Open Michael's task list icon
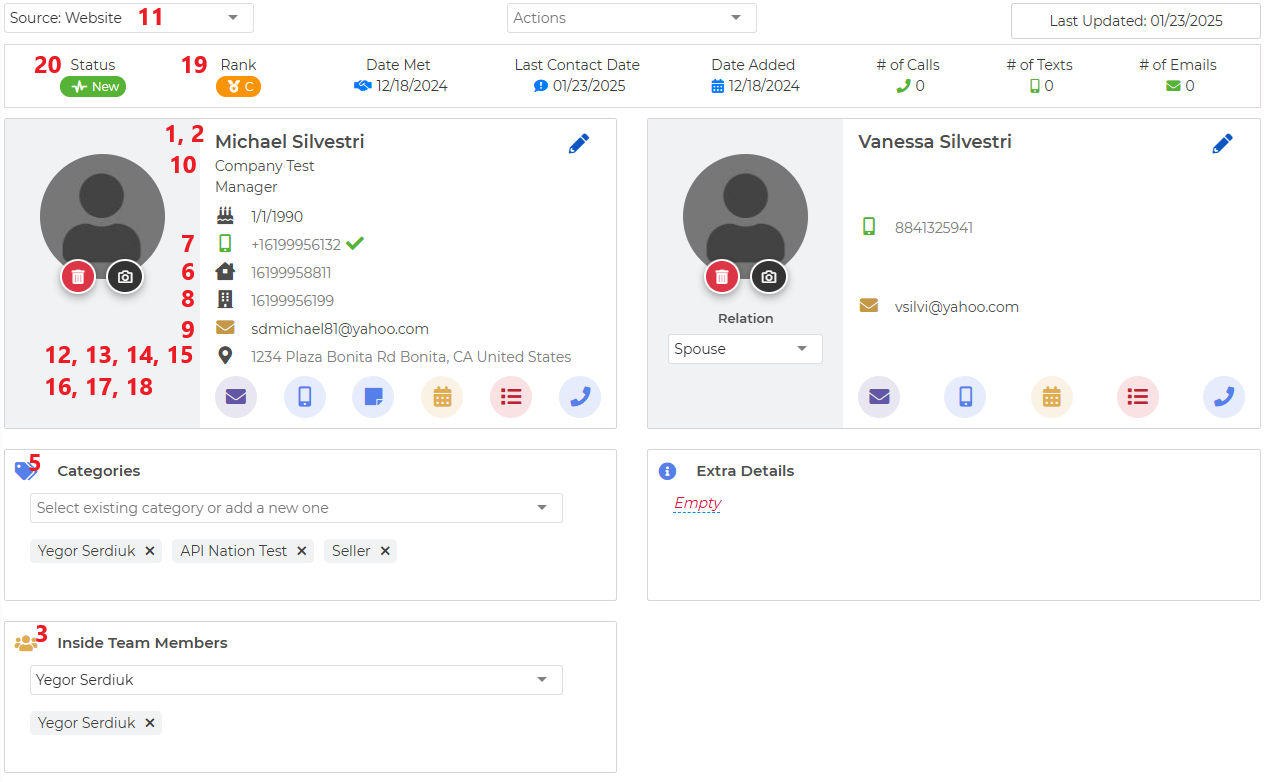The height and width of the screenshot is (782, 1266). pos(511,396)
